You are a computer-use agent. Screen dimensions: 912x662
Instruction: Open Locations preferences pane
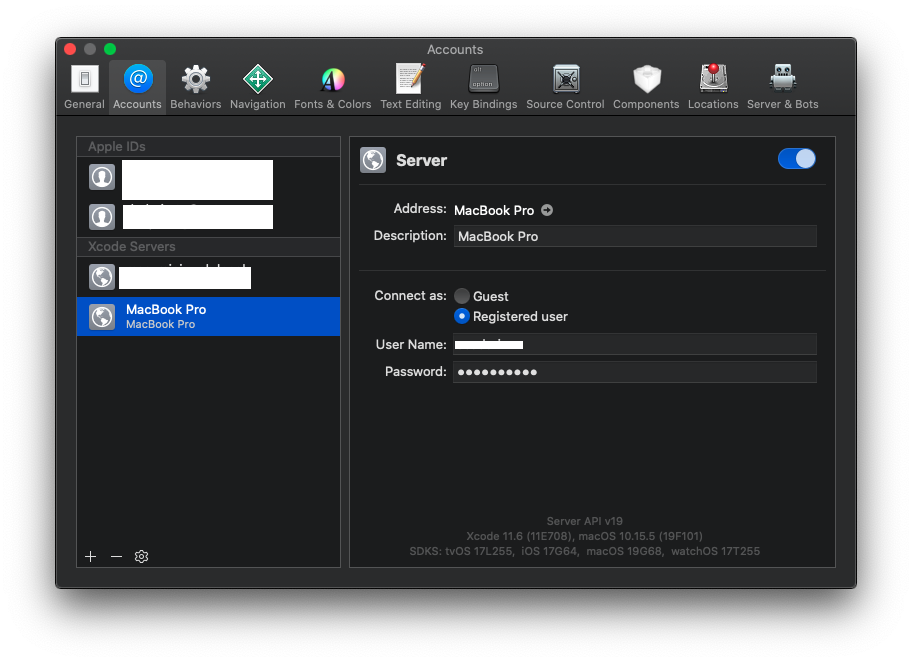(x=713, y=87)
